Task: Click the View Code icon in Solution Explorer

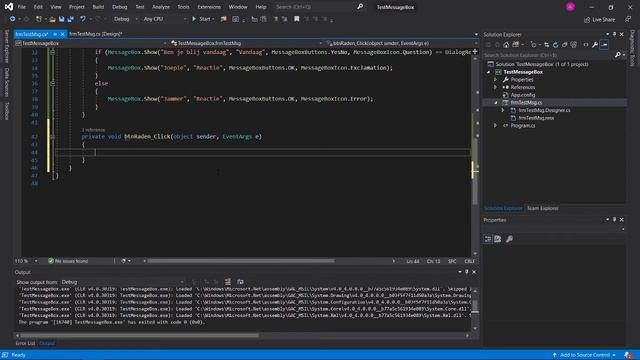Action: coord(586,45)
